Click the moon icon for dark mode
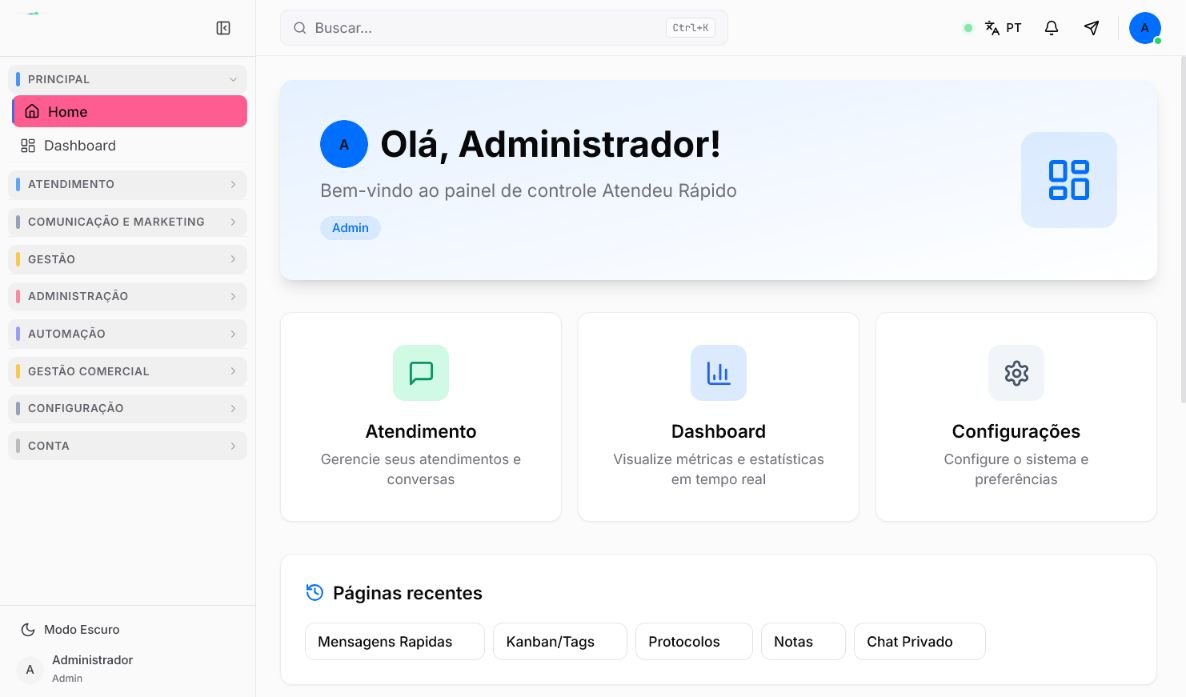 coord(28,630)
